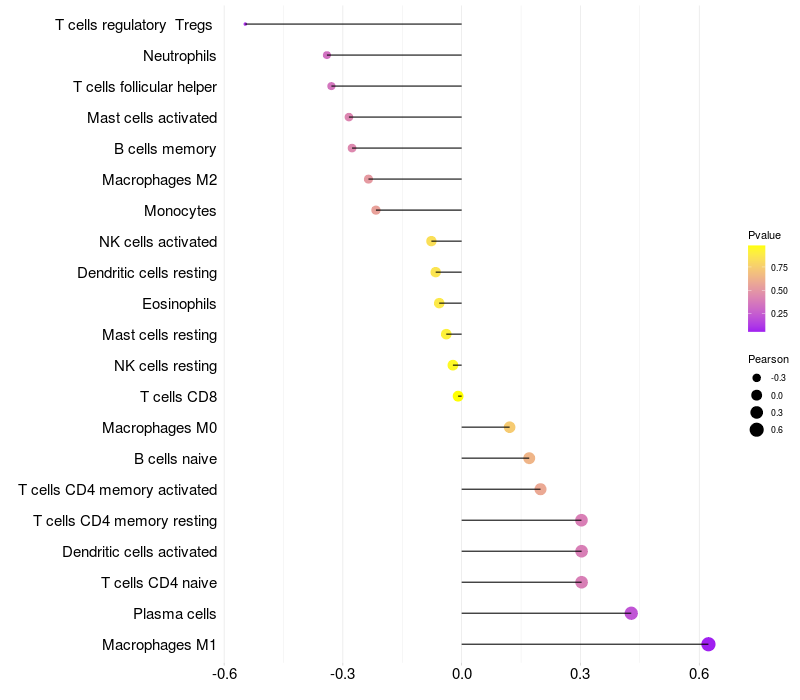800x700 pixels.
Task: Click the Pearson -0.3 legend circle
Action: 757,378
